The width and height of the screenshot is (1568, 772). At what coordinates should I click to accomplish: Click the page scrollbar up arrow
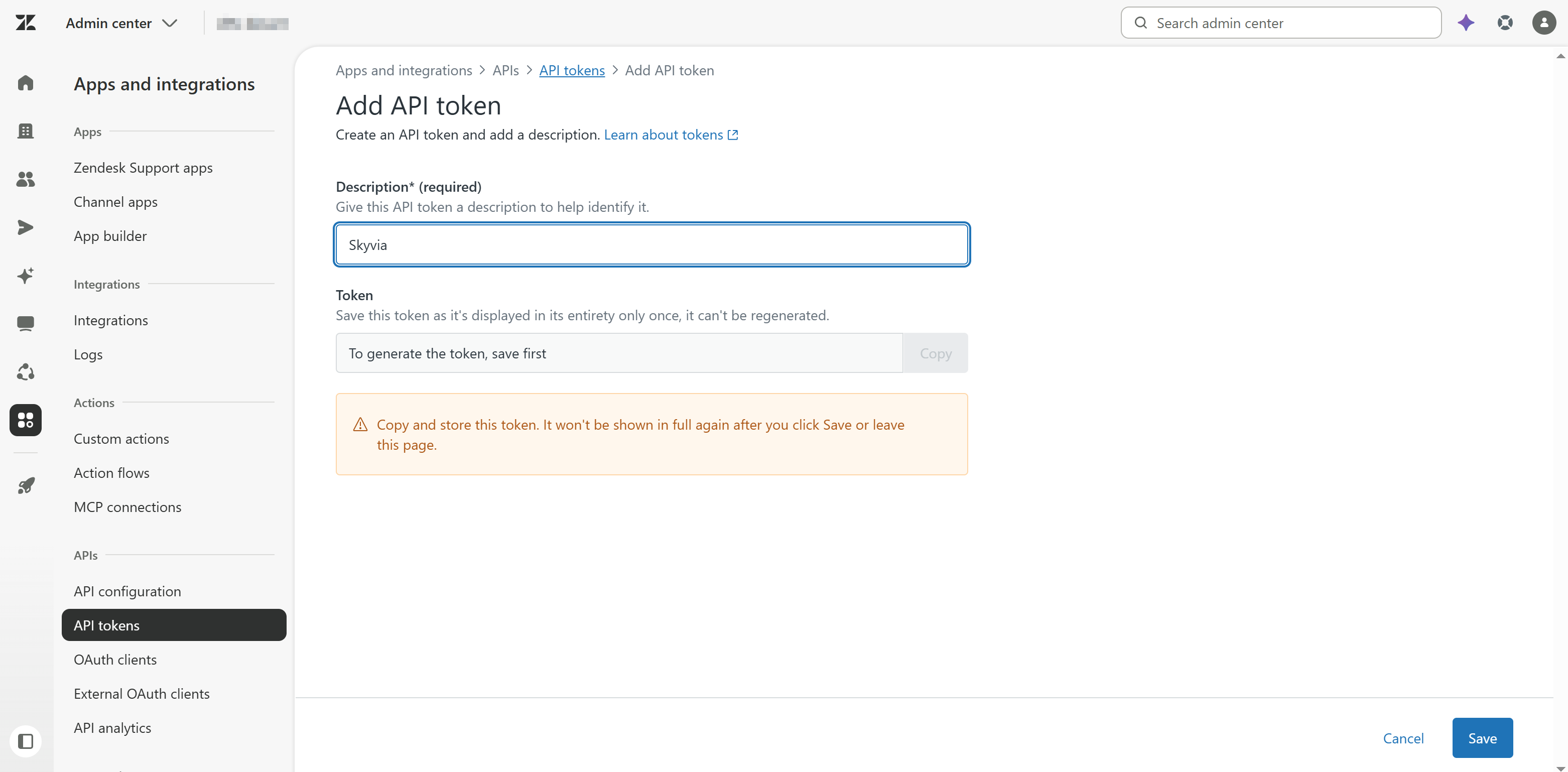tap(1560, 56)
